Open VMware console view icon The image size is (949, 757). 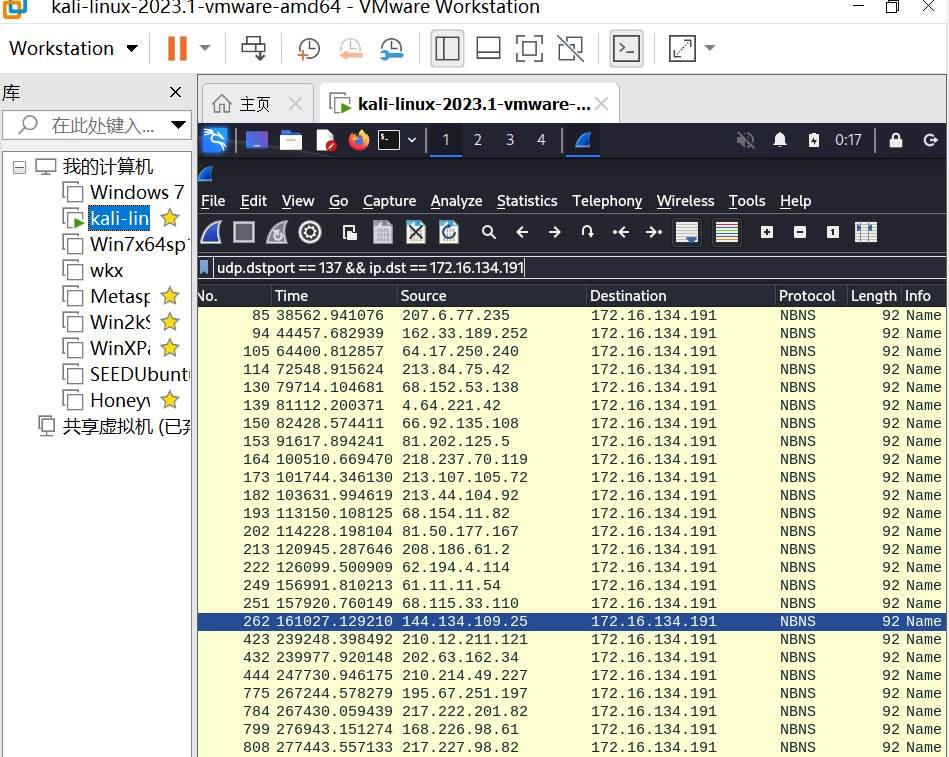coord(626,48)
